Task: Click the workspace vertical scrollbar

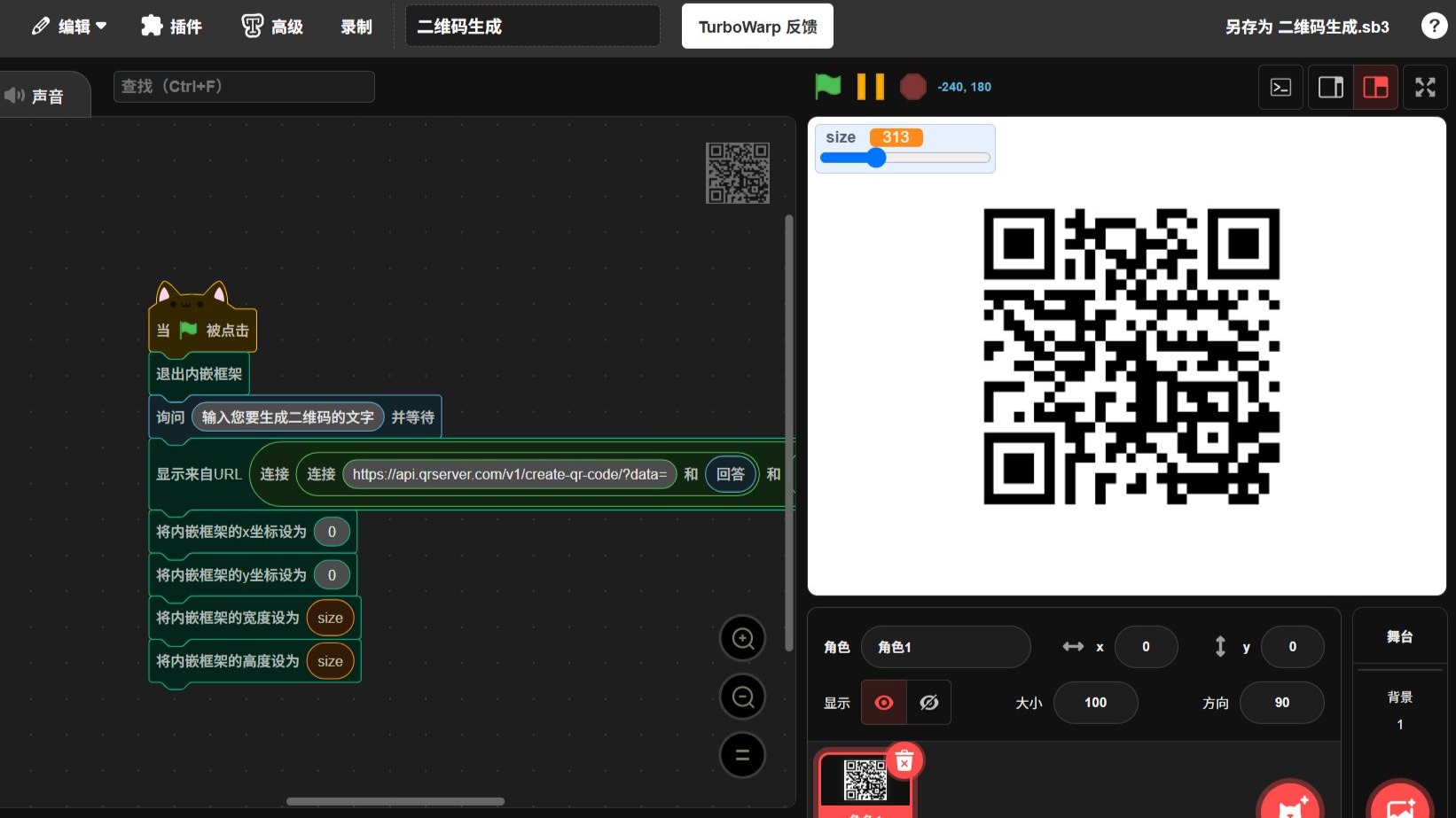Action: [789, 433]
